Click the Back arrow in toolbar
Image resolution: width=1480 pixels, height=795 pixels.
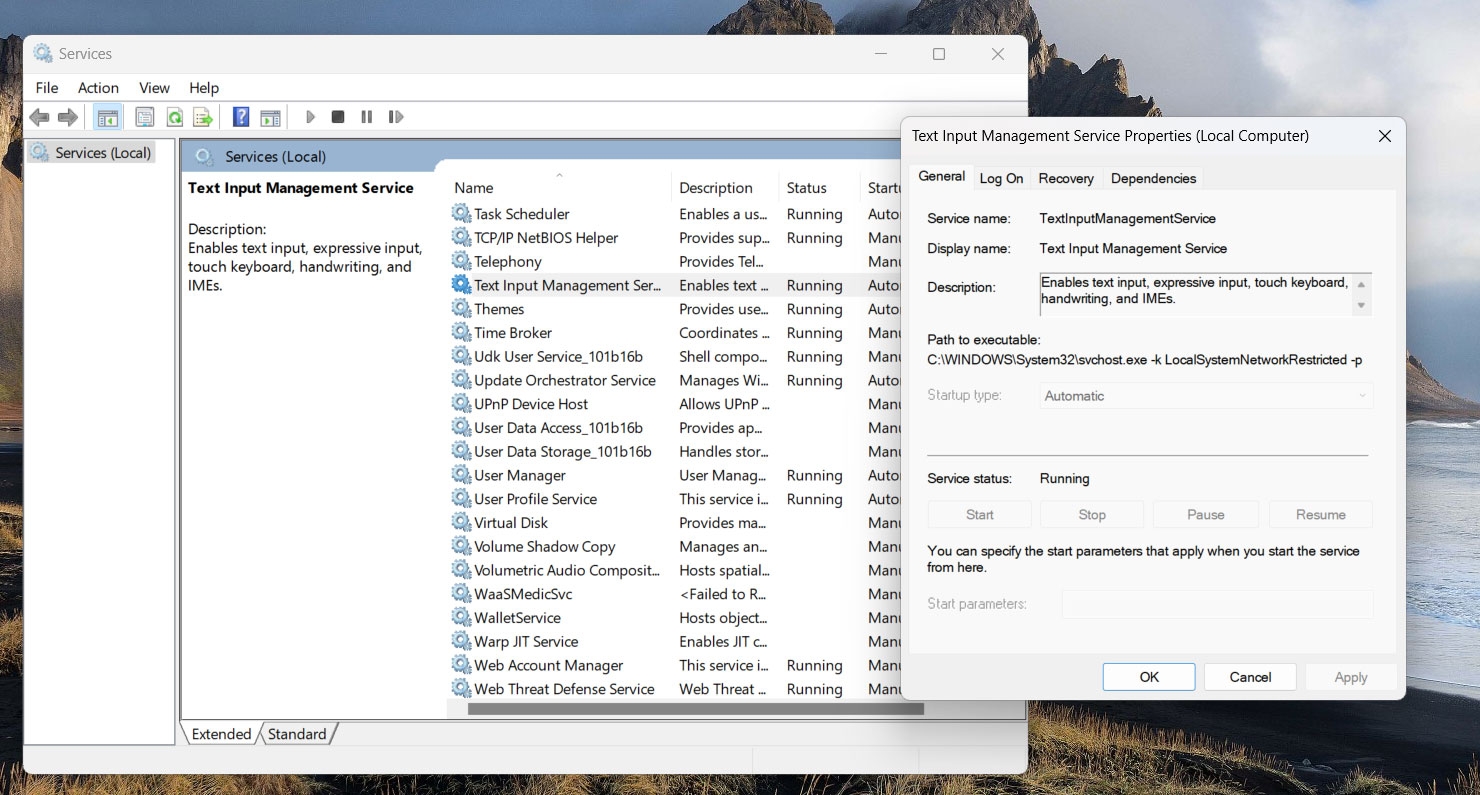click(39, 118)
